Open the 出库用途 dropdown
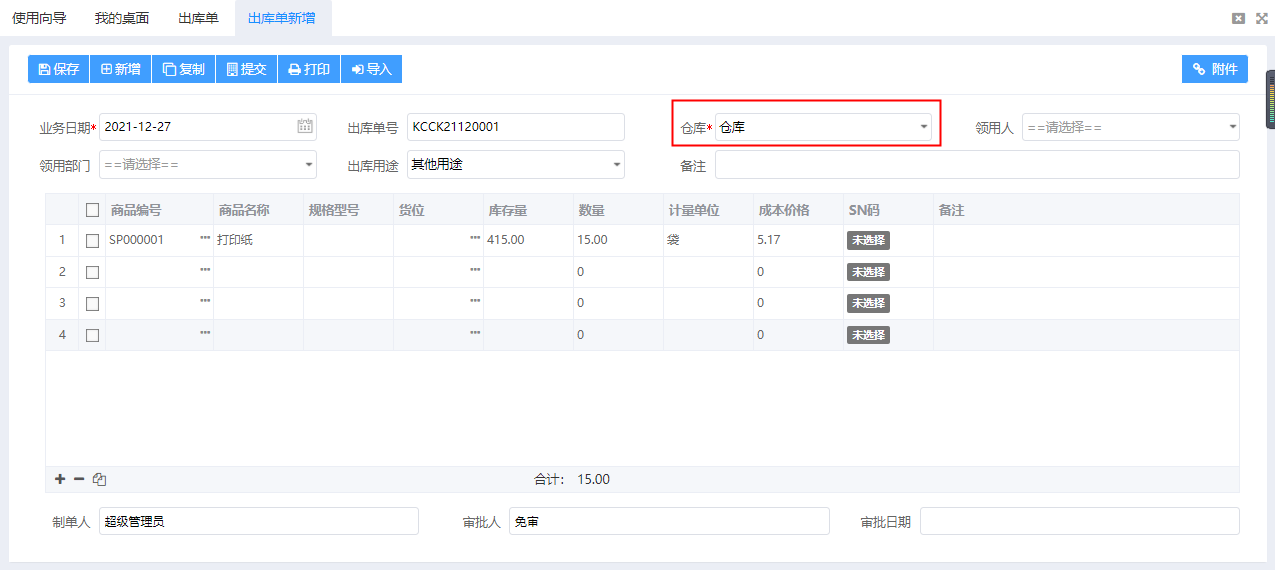The image size is (1275, 570). [x=515, y=164]
